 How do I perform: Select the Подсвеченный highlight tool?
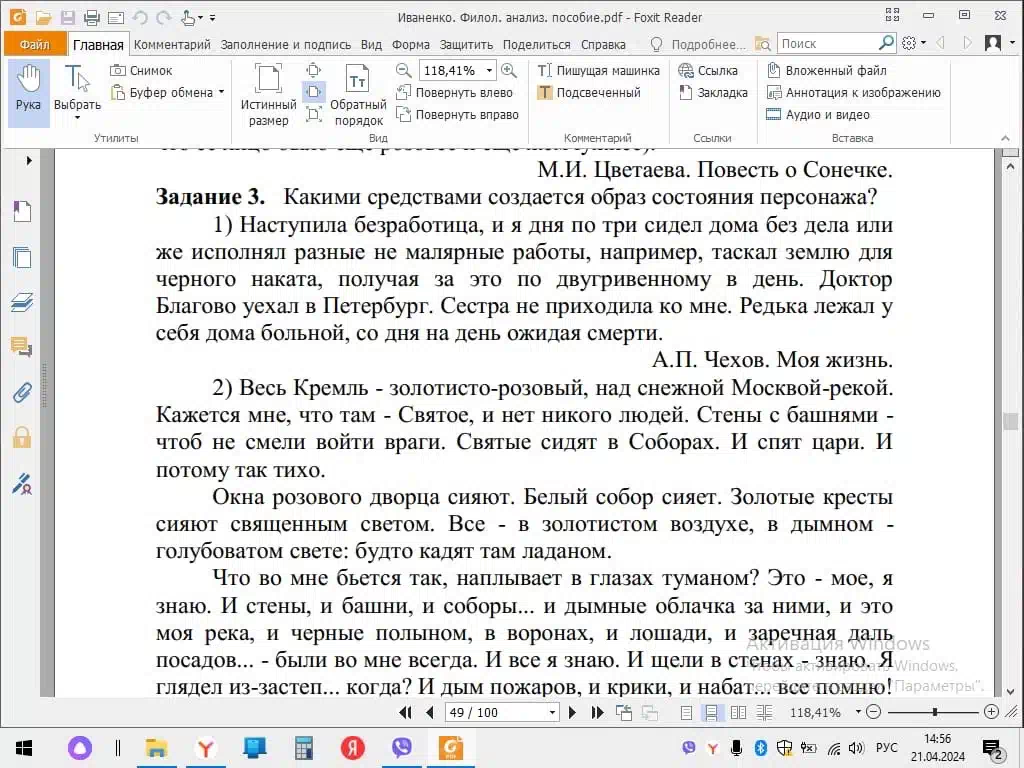coord(589,93)
